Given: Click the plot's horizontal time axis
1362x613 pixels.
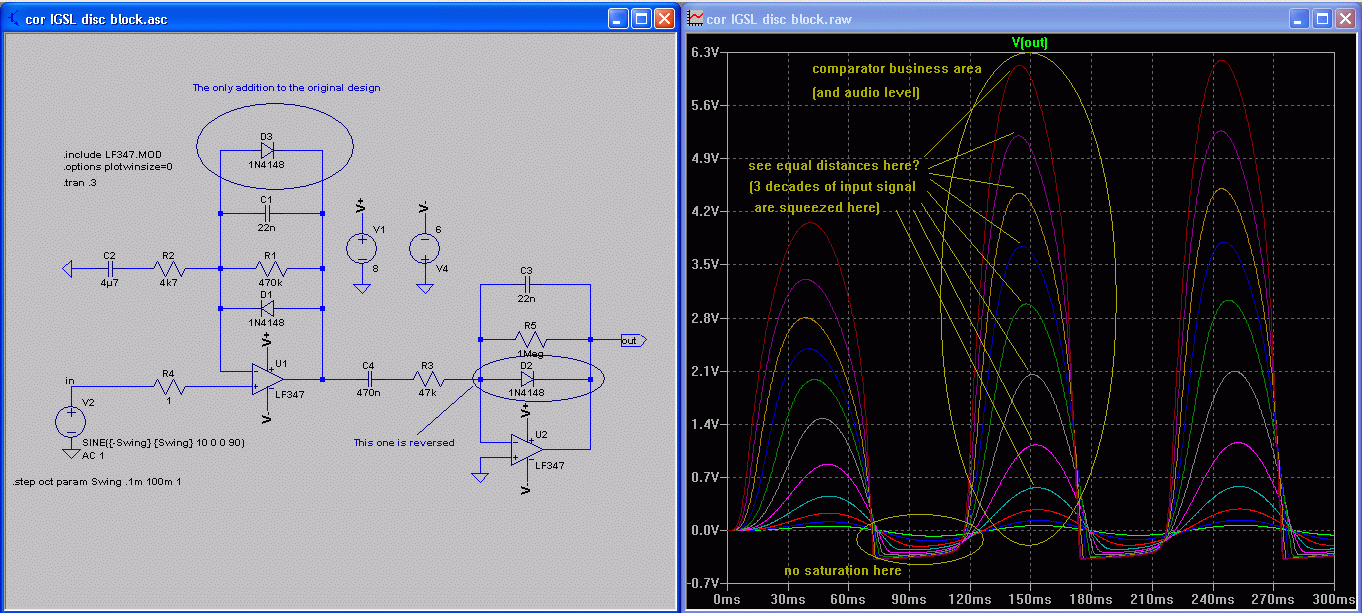Looking at the screenshot, I should click(1030, 599).
